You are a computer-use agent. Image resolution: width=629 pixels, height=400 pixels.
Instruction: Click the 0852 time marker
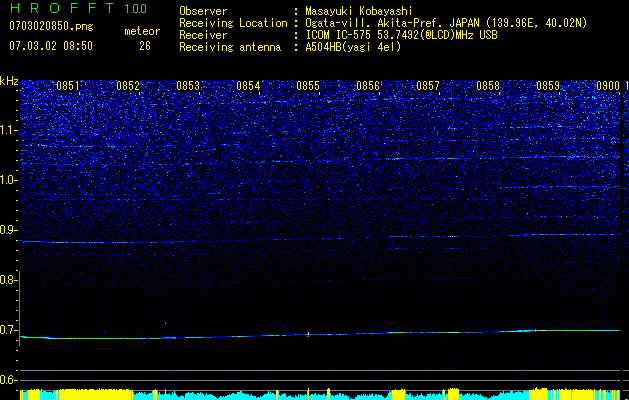[x=128, y=86]
